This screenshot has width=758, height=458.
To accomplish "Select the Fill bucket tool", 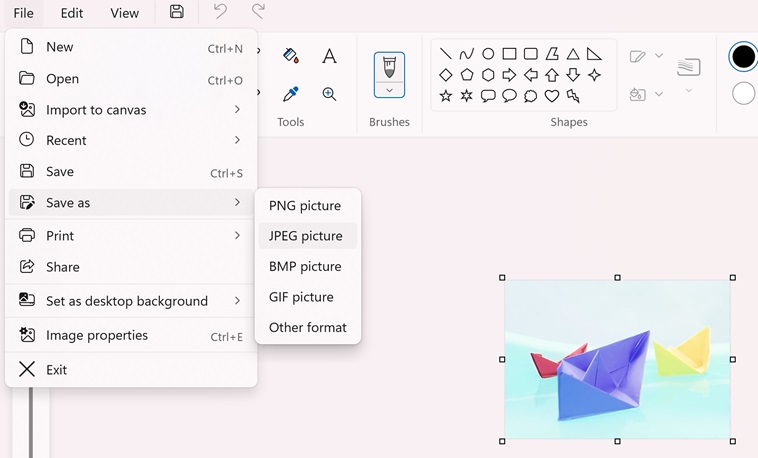I will [x=291, y=56].
